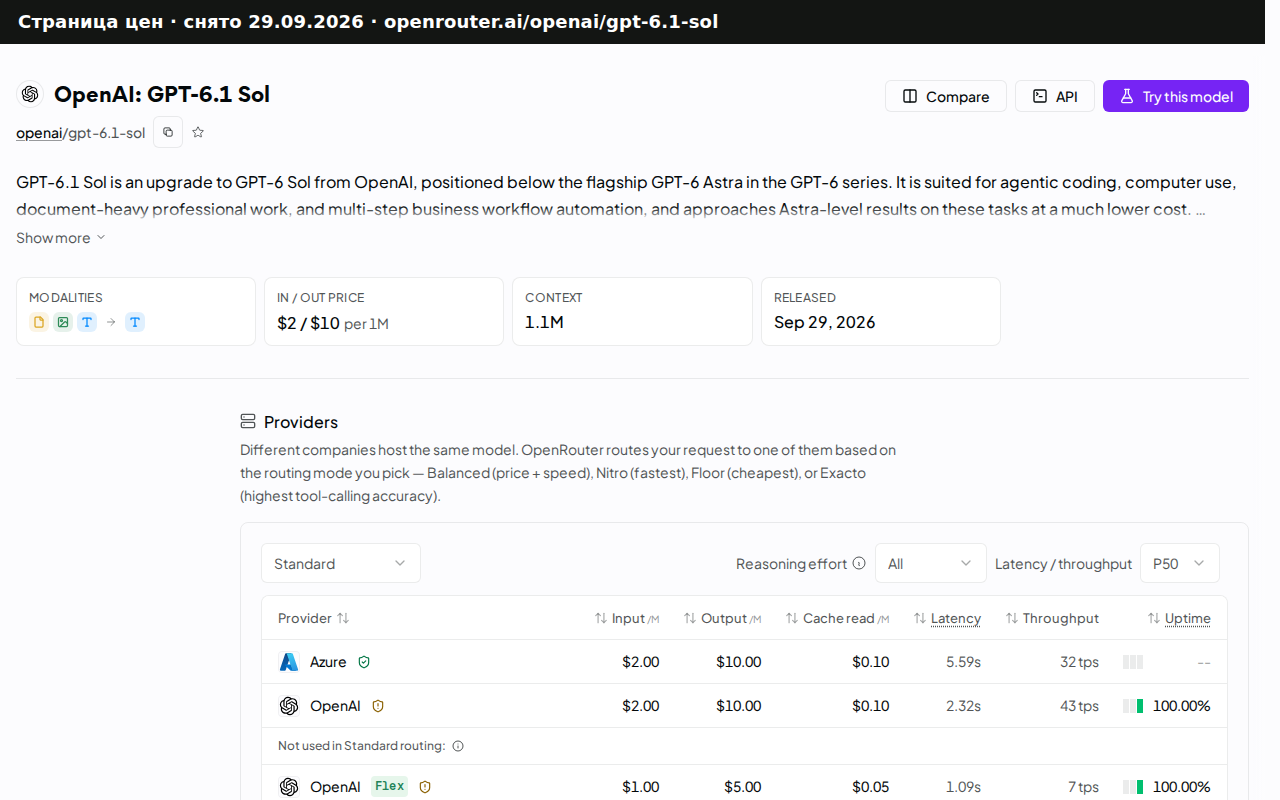Viewport: 1280px width, 800px height.
Task: Click the 'Not used in Standard routing:' label
Action: tap(361, 746)
